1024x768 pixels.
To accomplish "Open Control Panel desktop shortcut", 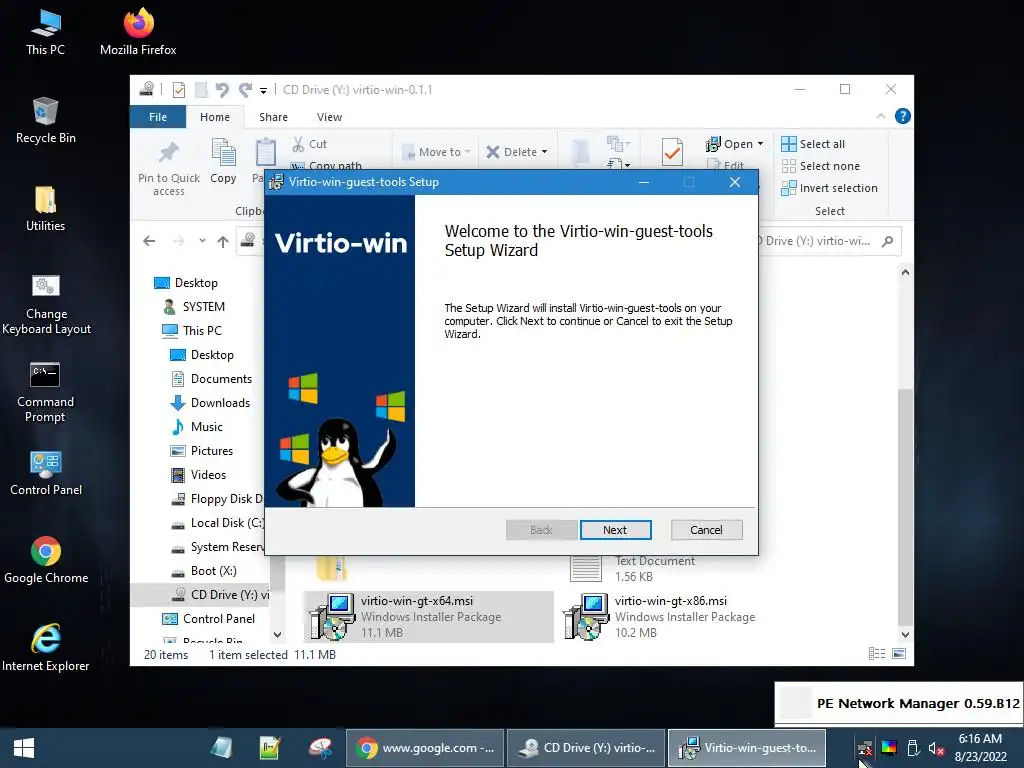I will point(46,473).
